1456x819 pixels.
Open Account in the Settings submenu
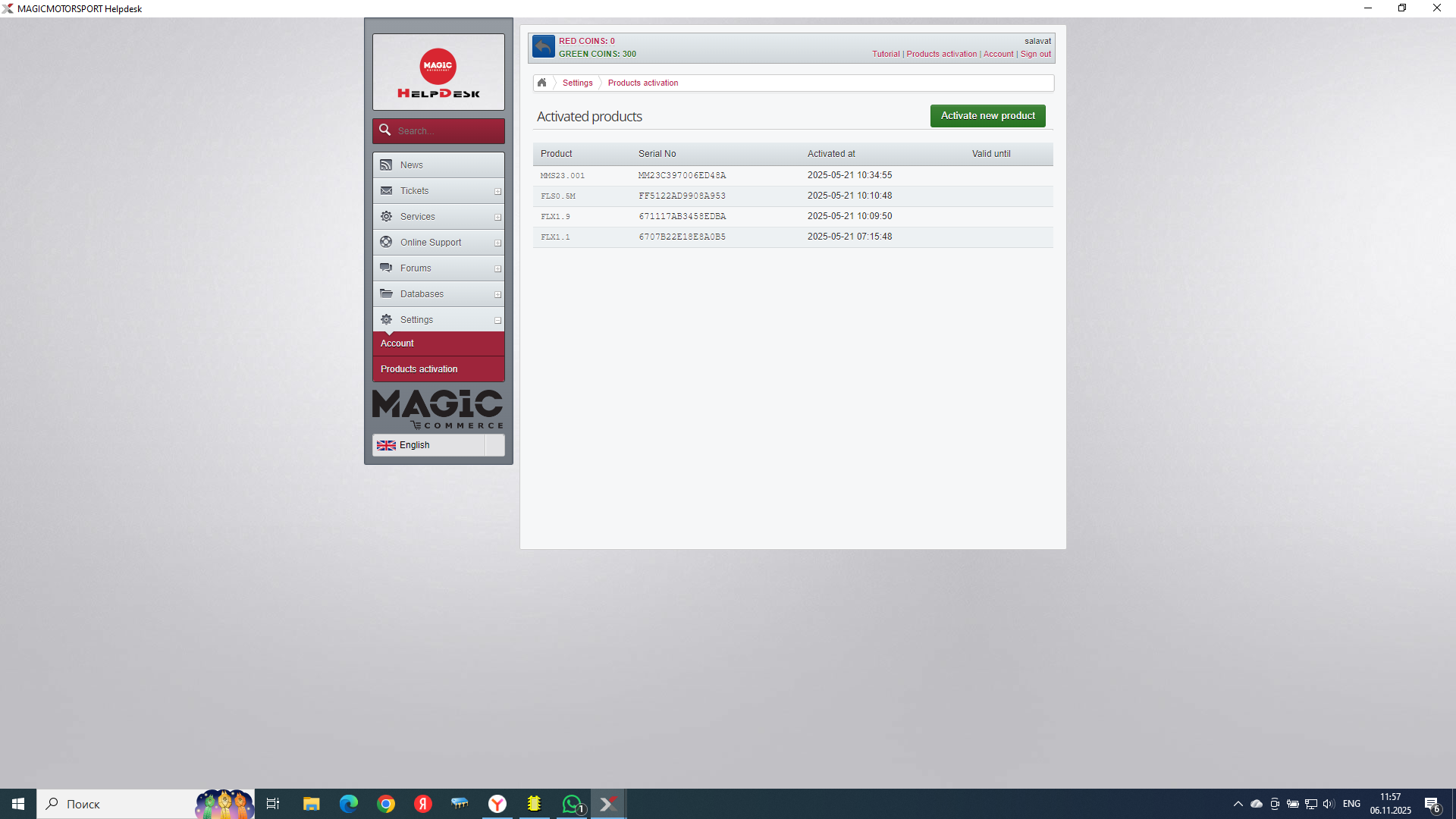tap(397, 344)
